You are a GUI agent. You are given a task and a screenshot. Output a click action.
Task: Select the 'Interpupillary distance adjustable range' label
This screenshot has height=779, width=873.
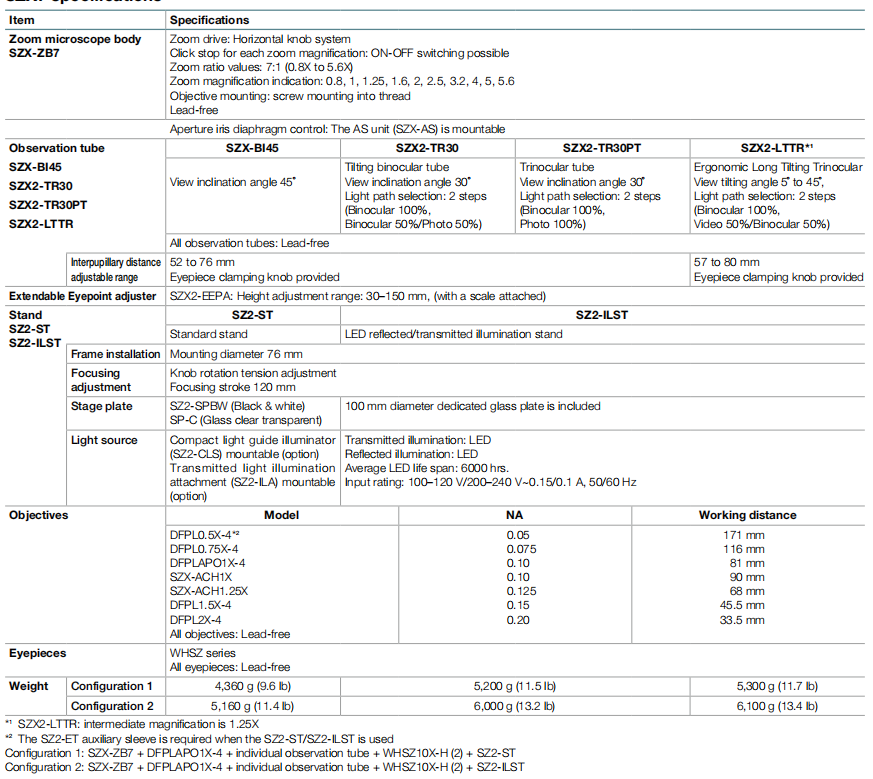(115, 270)
